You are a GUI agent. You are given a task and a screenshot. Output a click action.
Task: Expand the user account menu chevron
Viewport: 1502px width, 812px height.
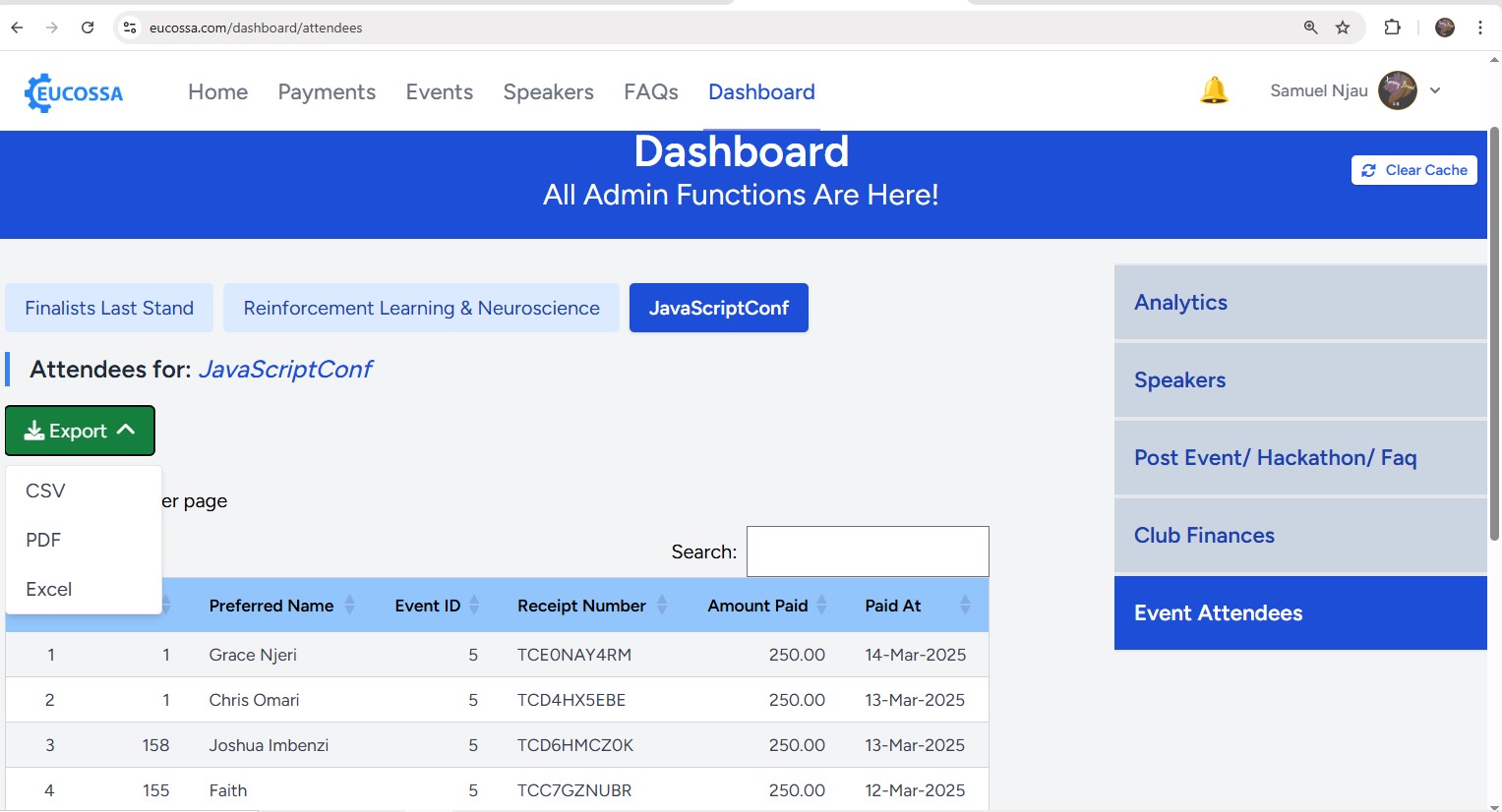coord(1435,90)
